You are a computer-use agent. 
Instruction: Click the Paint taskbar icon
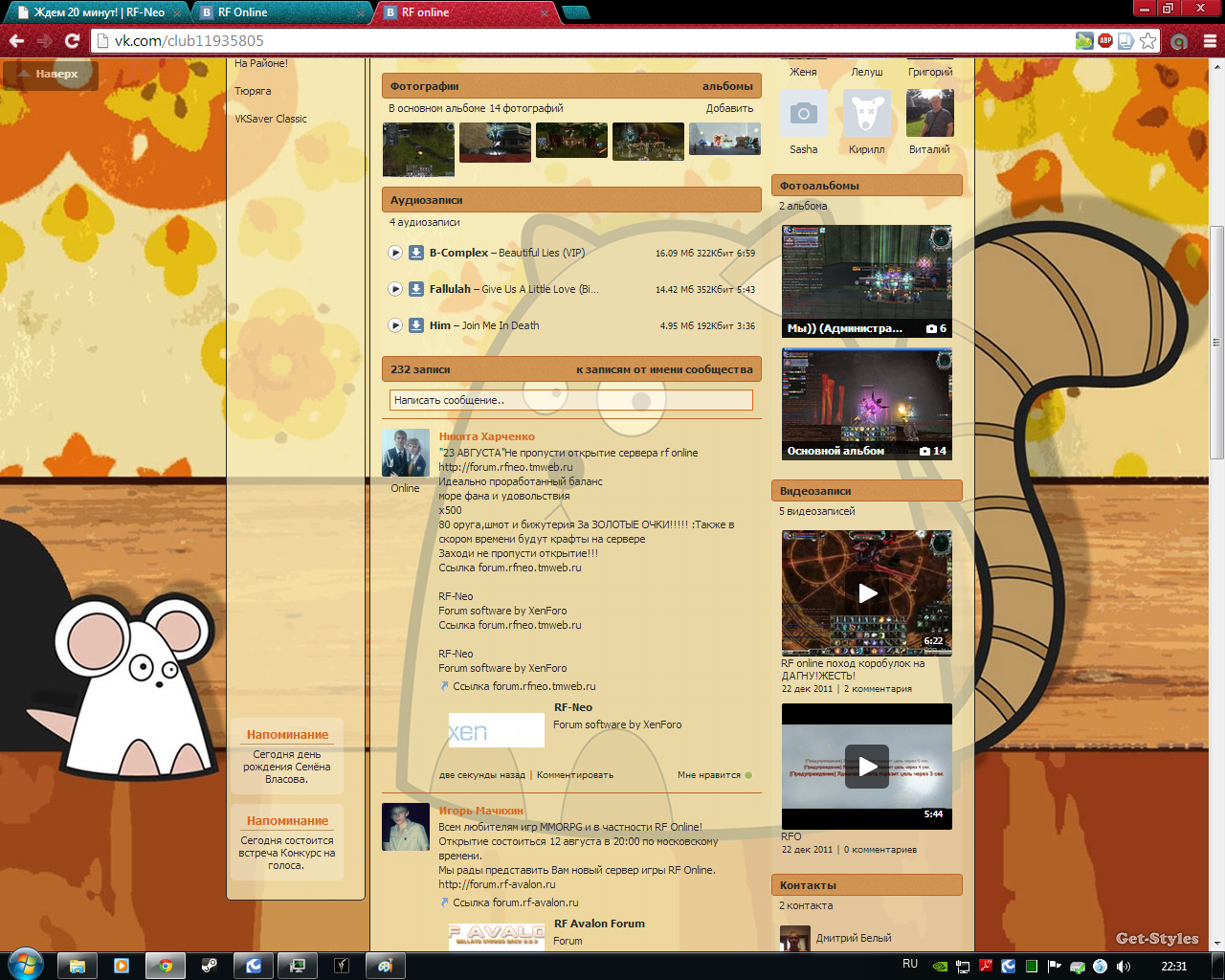pyautogui.click(x=385, y=966)
